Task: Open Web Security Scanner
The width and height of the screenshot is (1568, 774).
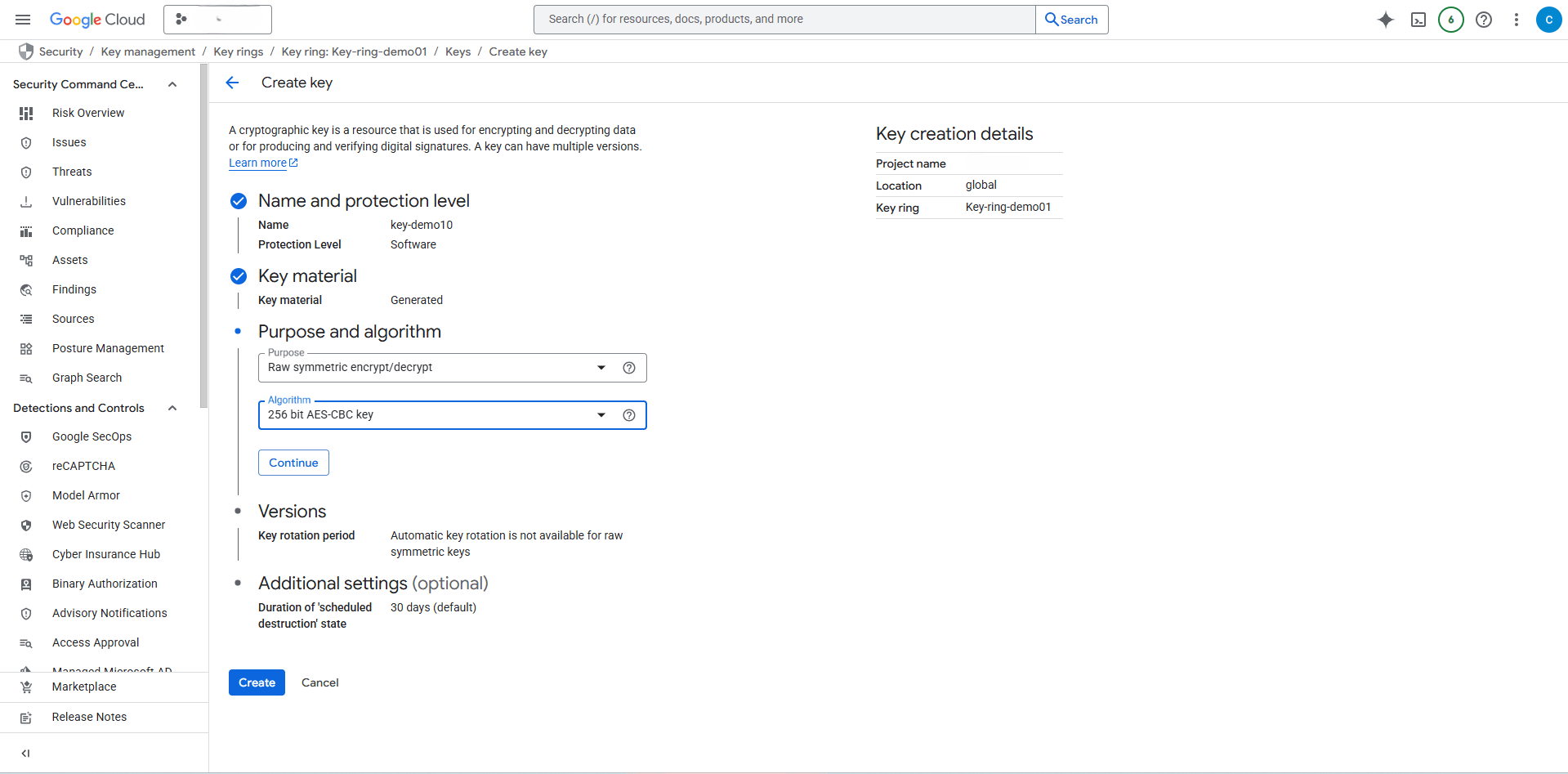Action: click(x=109, y=525)
